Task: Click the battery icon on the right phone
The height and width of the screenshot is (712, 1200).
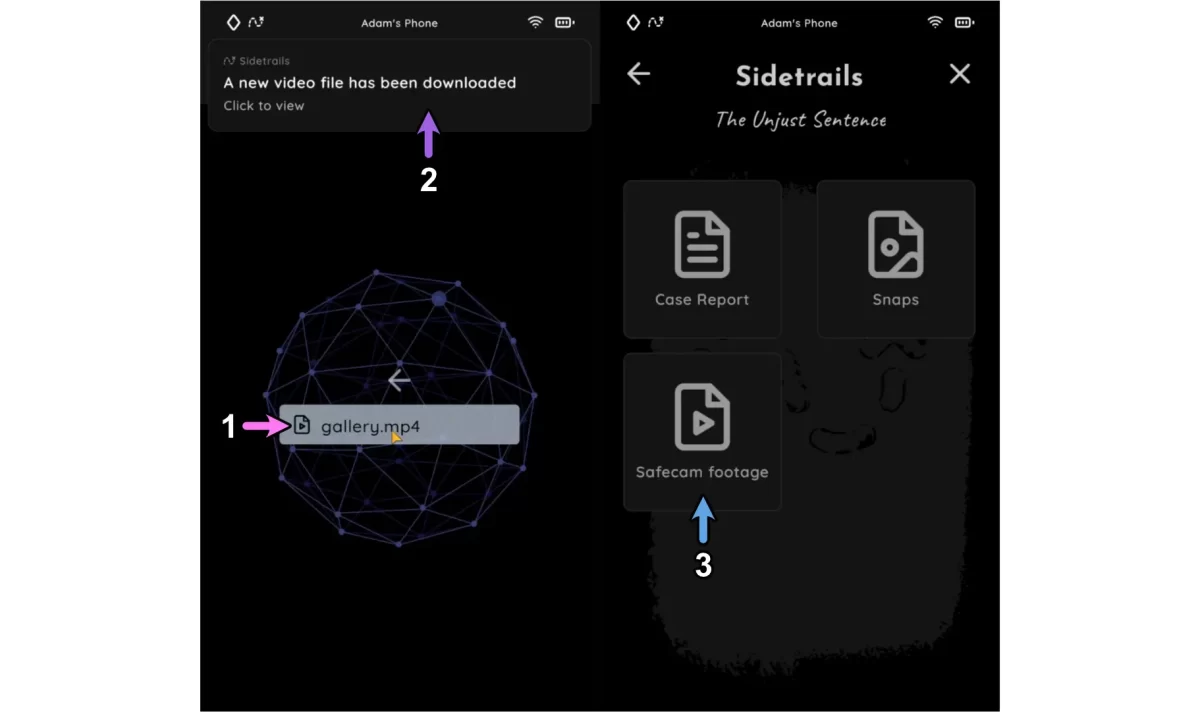Action: coord(964,22)
